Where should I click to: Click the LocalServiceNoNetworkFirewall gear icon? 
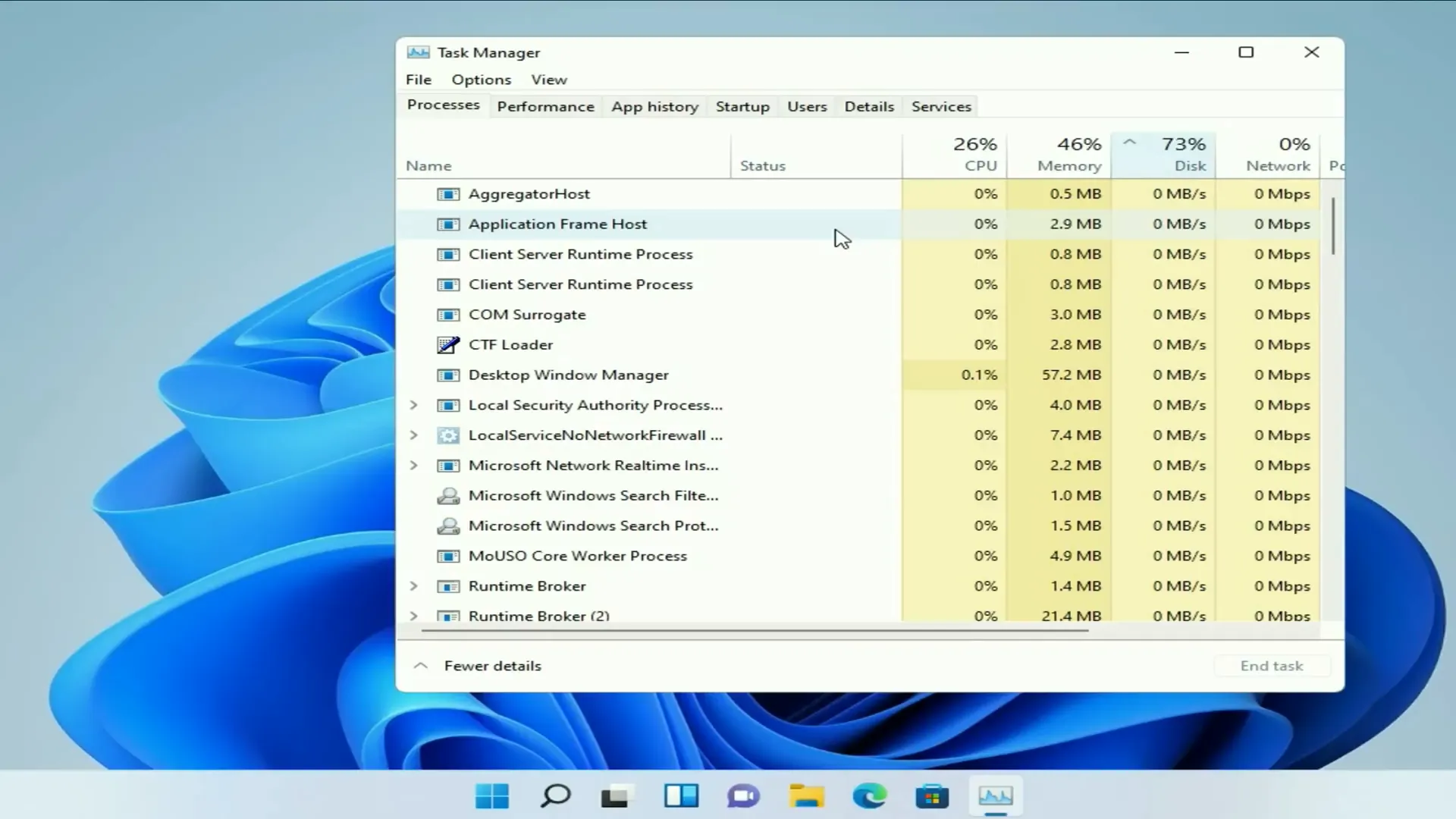448,435
